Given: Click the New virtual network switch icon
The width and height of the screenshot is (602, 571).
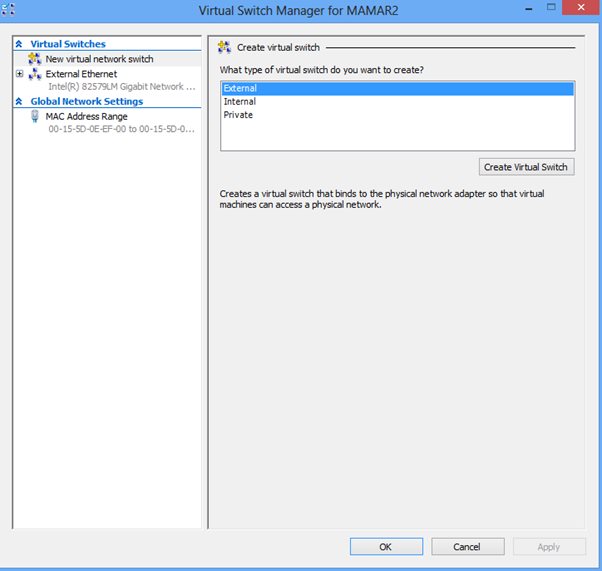Looking at the screenshot, I should pos(34,59).
